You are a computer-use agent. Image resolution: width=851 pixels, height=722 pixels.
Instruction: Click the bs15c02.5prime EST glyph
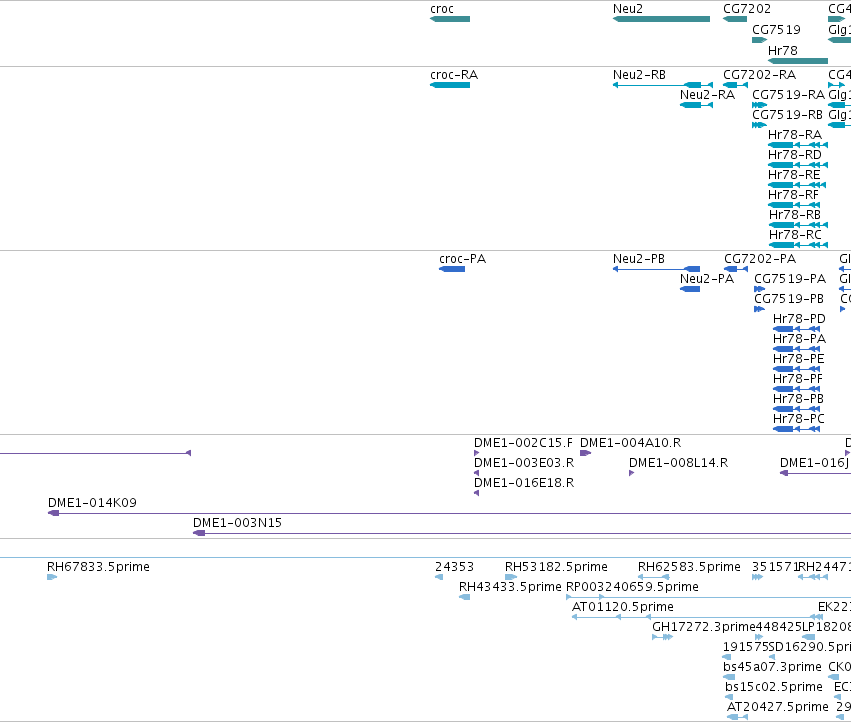click(x=729, y=697)
